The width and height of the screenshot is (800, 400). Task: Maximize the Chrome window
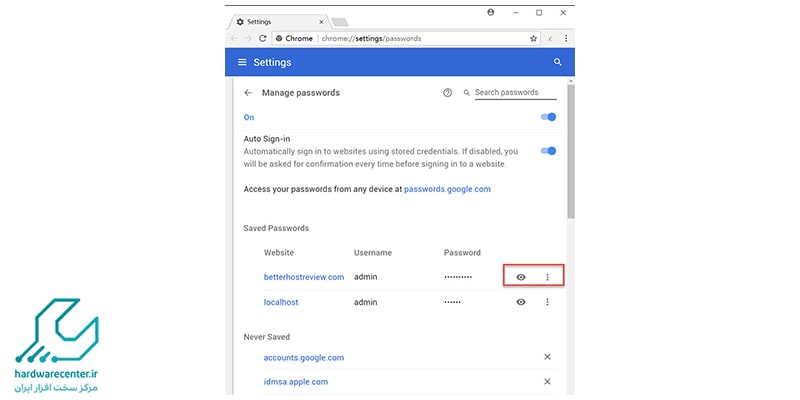[x=539, y=13]
